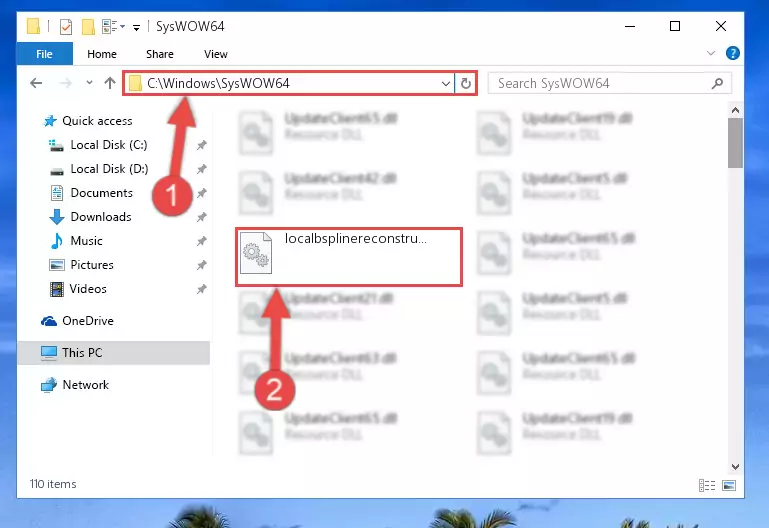Open Music in the navigation pane
This screenshot has height=528, width=769.
[86, 241]
